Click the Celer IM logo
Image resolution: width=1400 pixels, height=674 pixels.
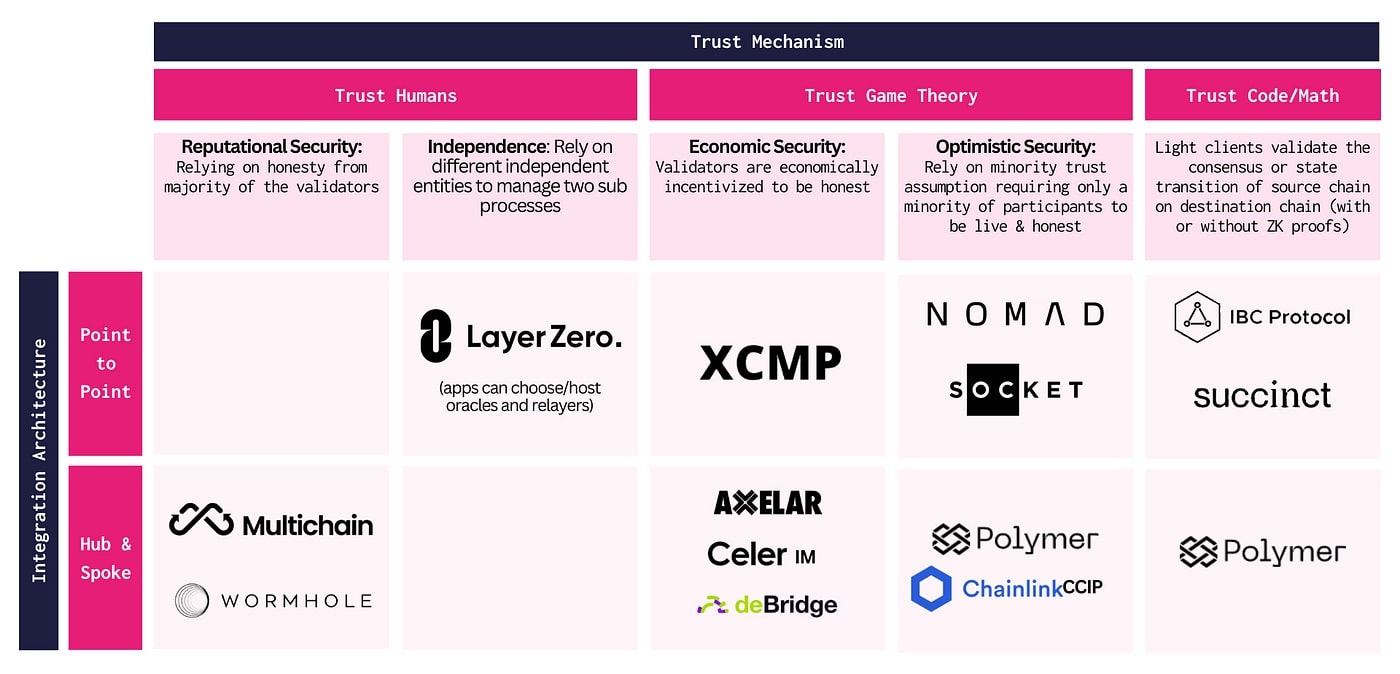(761, 554)
